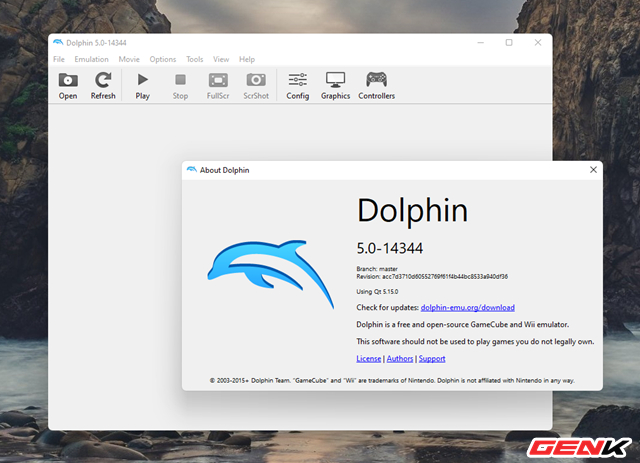
Task: Close the About Dolphin dialog
Action: point(593,170)
